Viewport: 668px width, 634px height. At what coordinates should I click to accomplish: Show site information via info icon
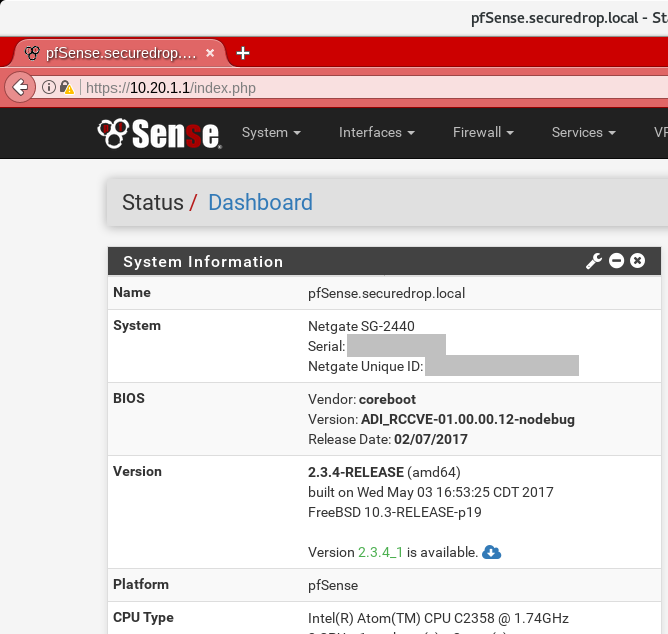click(47, 88)
